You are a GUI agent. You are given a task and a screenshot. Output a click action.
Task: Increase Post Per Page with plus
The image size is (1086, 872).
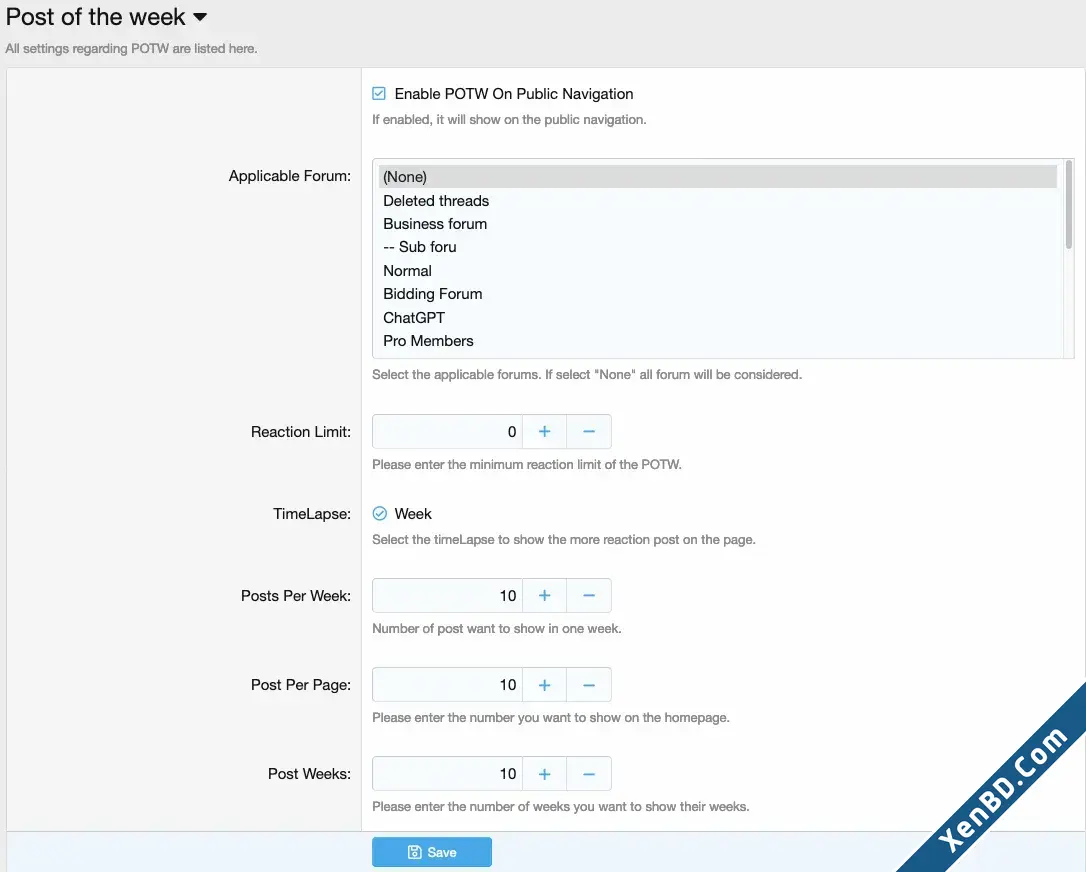point(544,685)
